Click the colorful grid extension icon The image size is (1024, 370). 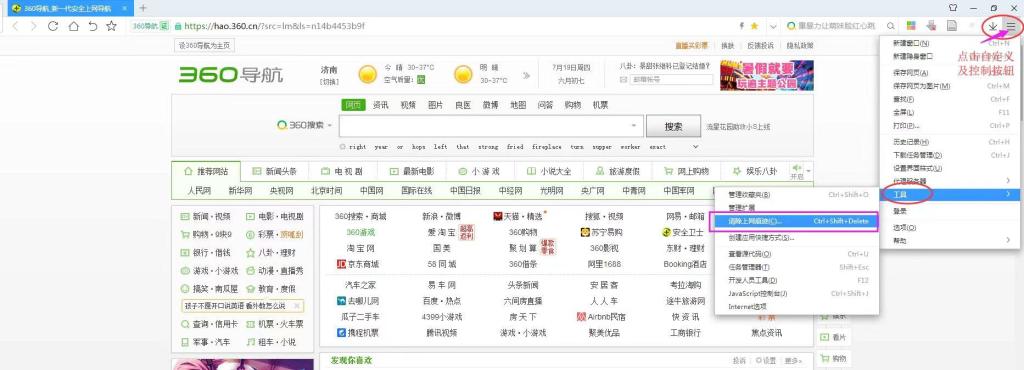[x=912, y=26]
